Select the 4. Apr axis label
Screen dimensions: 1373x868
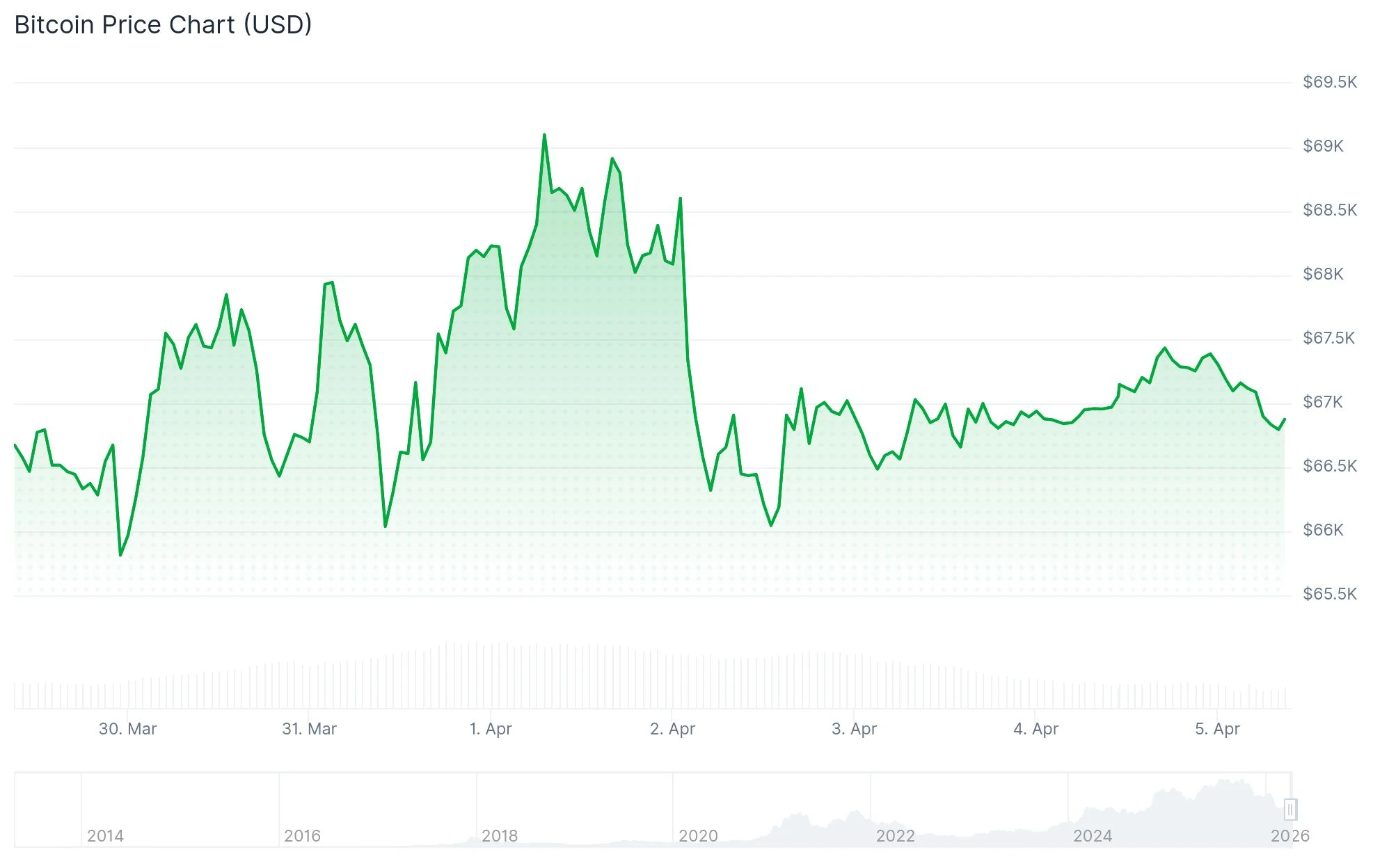point(1035,729)
